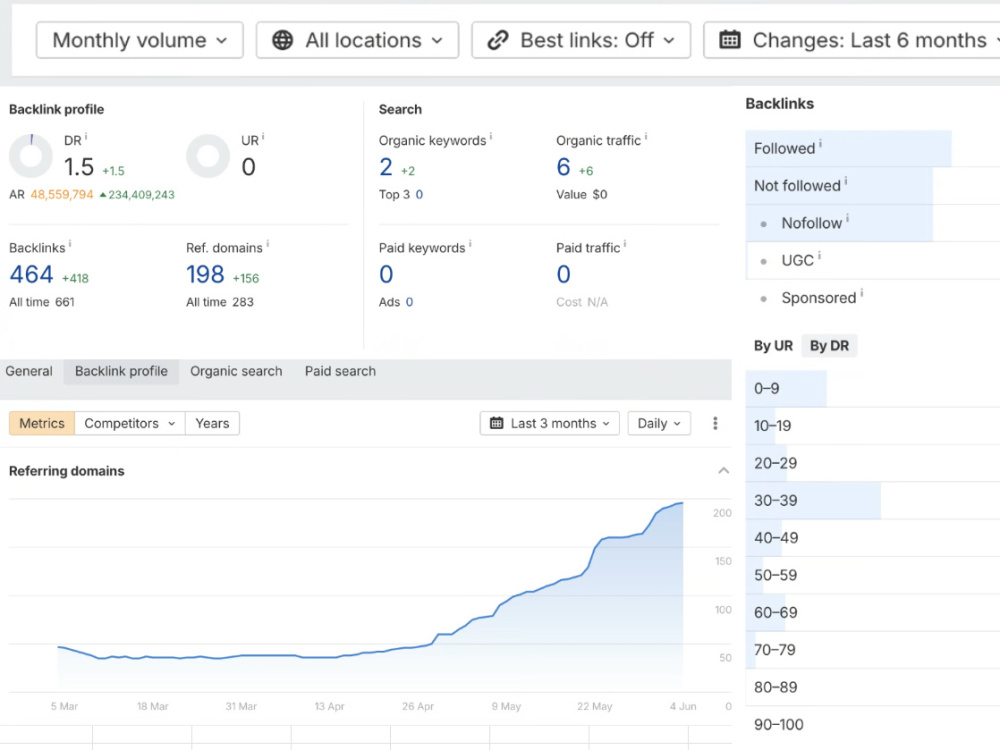Screen dimensions: 1000x750
Task: Click the info icon beside Organic keywords
Action: [490, 137]
